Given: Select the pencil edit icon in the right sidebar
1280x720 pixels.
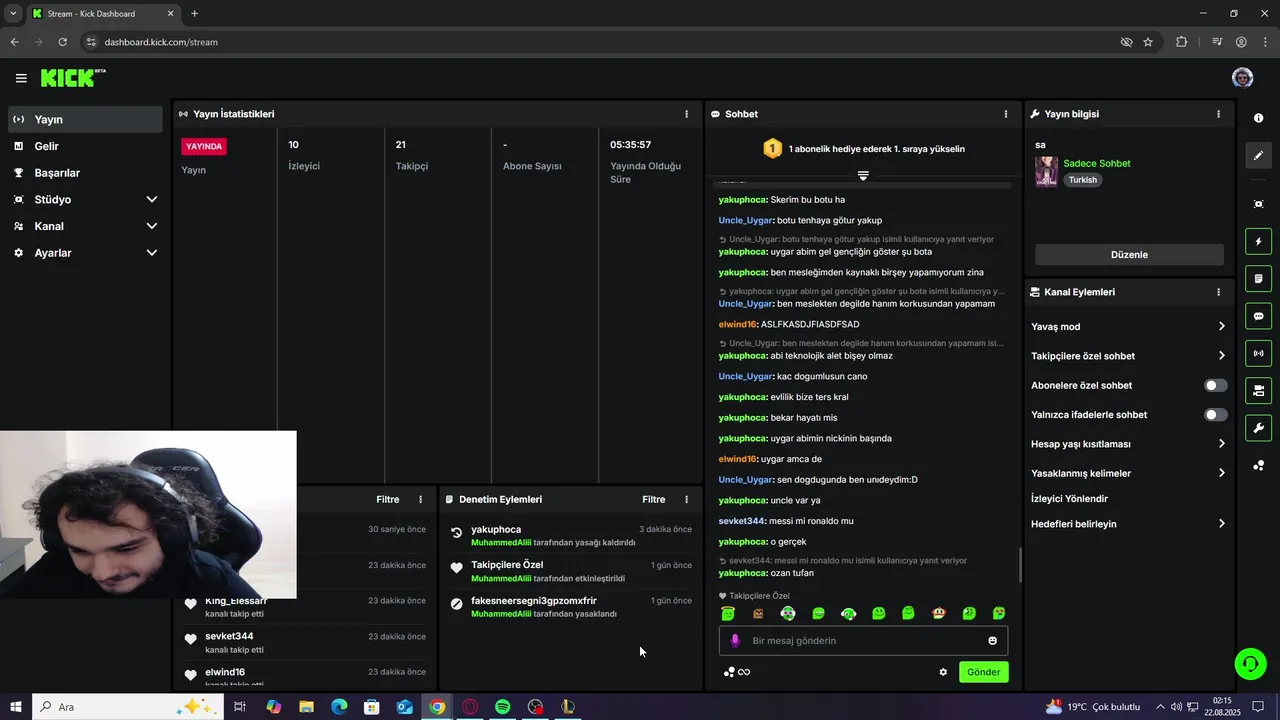Looking at the screenshot, I should [1258, 156].
